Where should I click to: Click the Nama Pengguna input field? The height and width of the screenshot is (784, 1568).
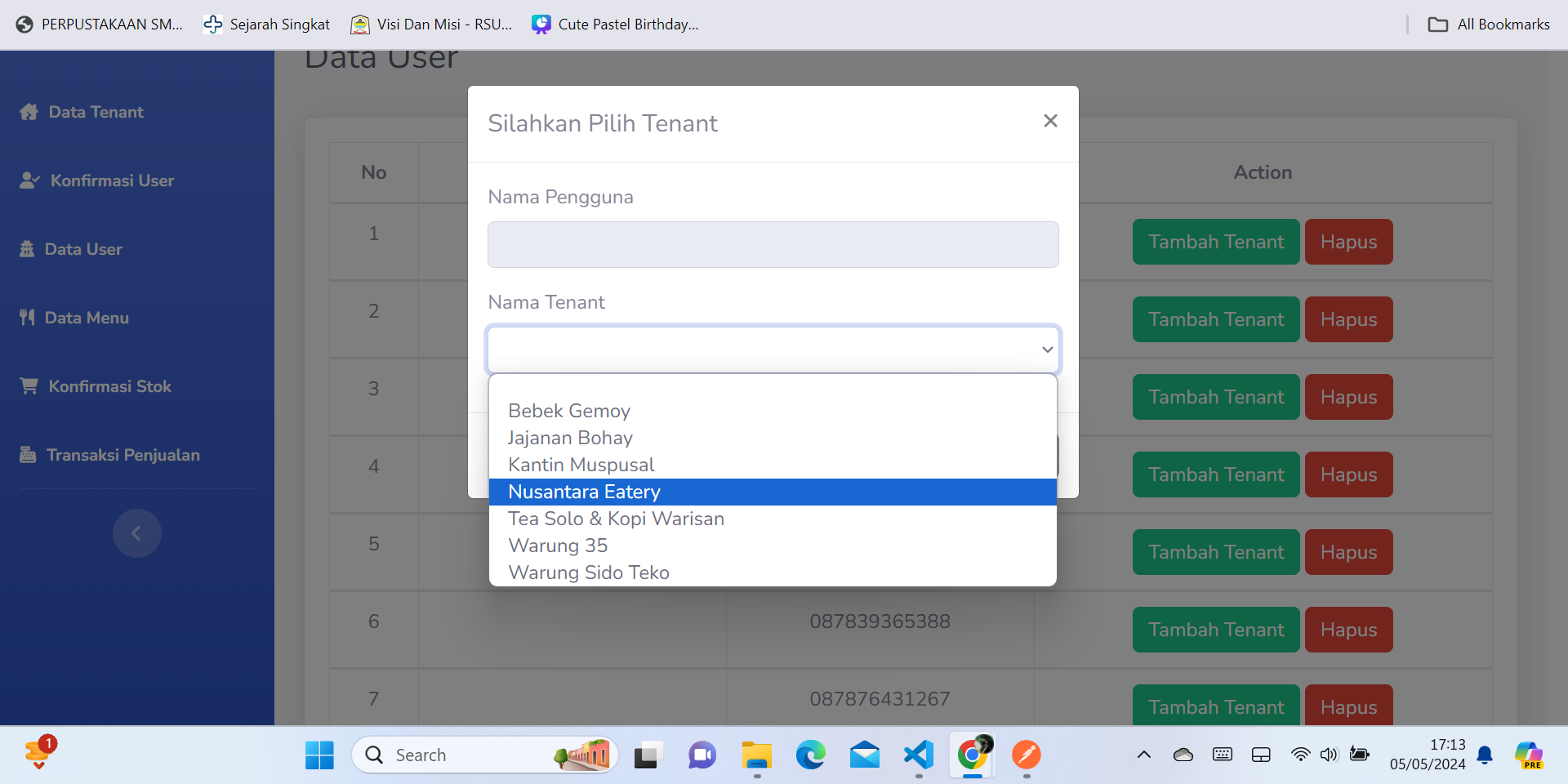[773, 245]
